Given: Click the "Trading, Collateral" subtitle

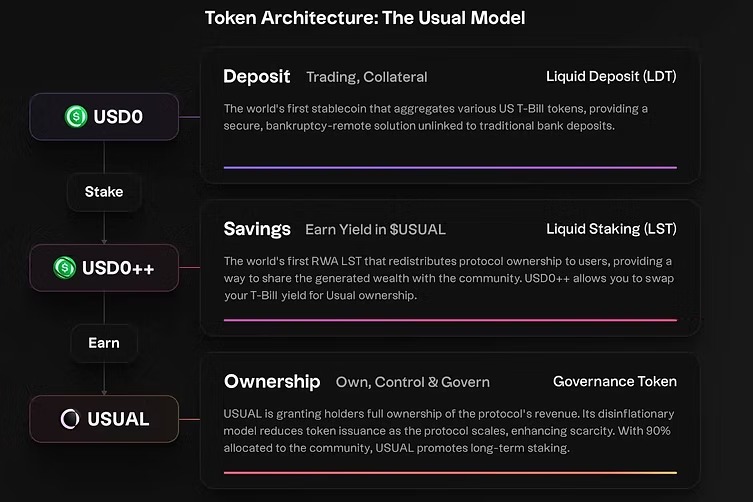Looking at the screenshot, I should coord(366,77).
